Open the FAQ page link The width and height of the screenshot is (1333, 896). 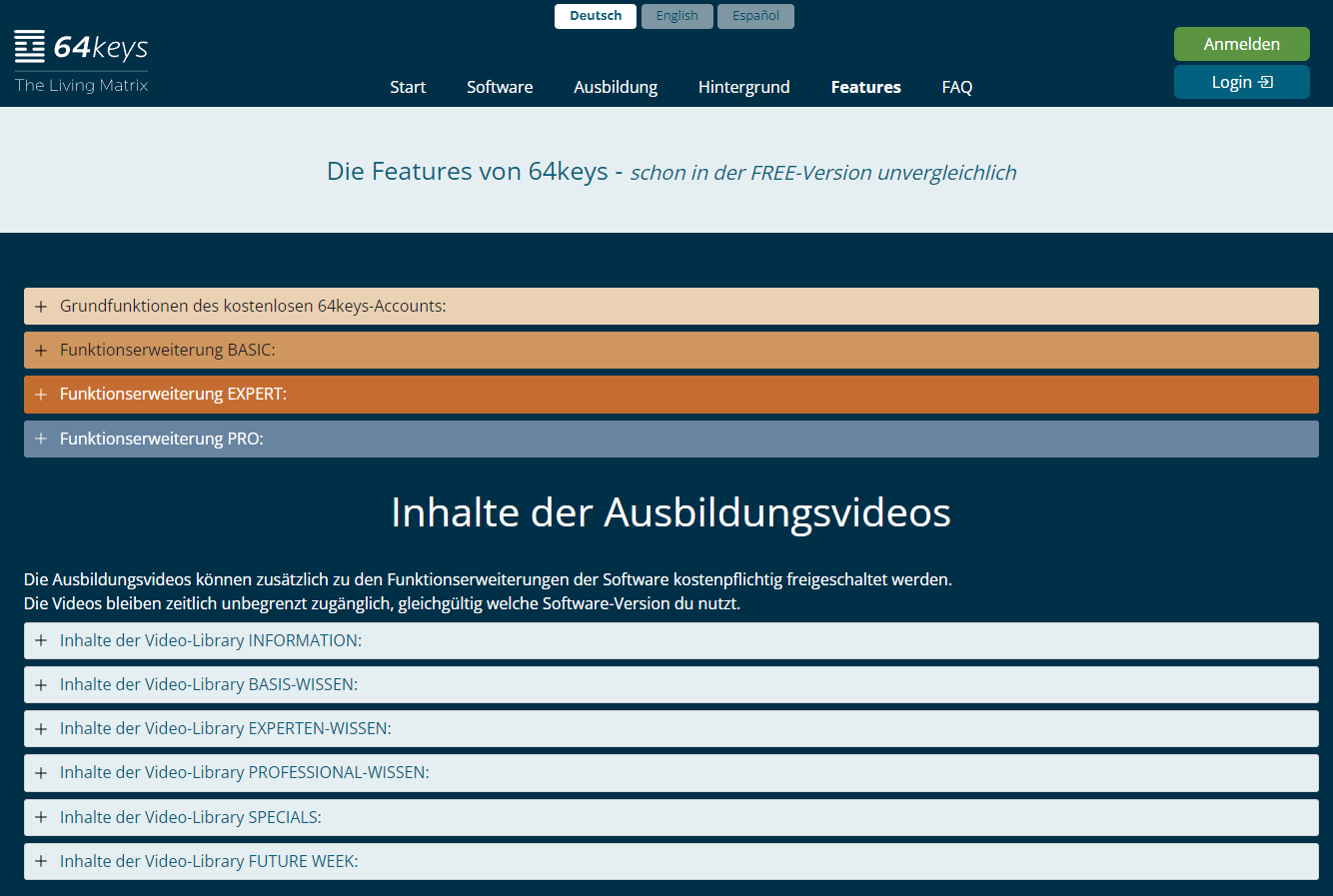(x=956, y=87)
